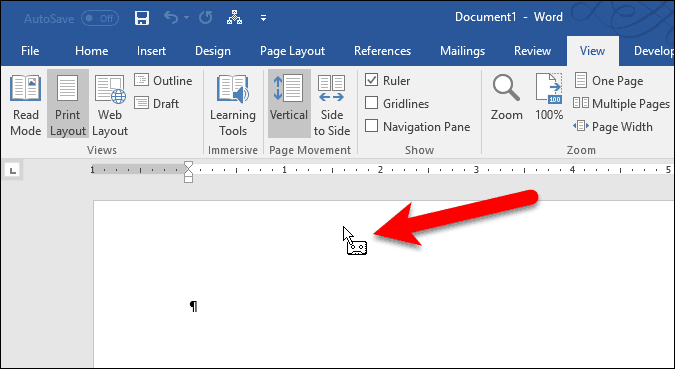Open Learning Tools

click(233, 104)
